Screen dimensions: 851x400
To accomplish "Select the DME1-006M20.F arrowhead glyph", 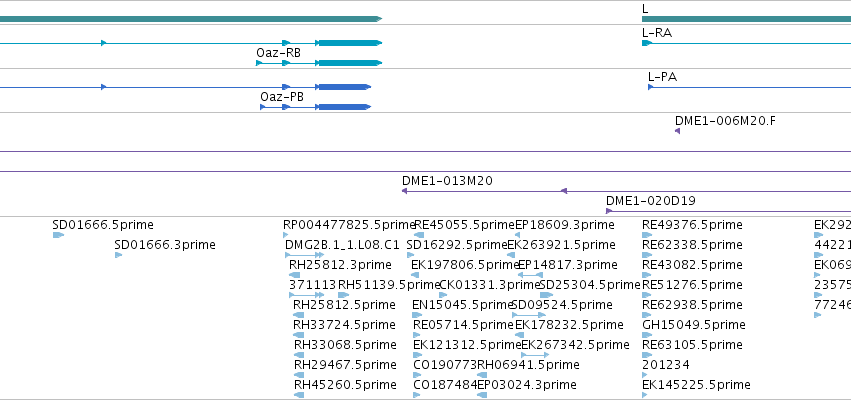I will pyautogui.click(x=677, y=131).
